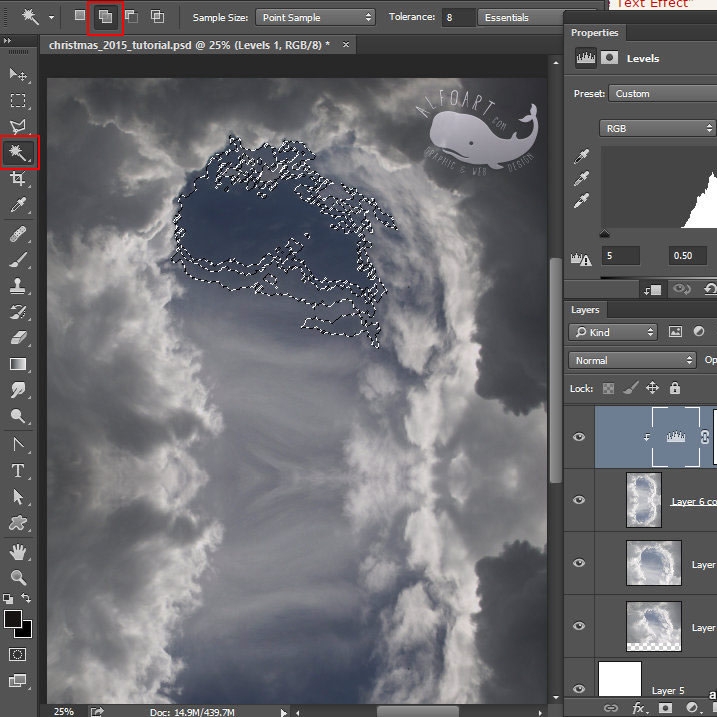Click the clip to layer icon

point(654,289)
